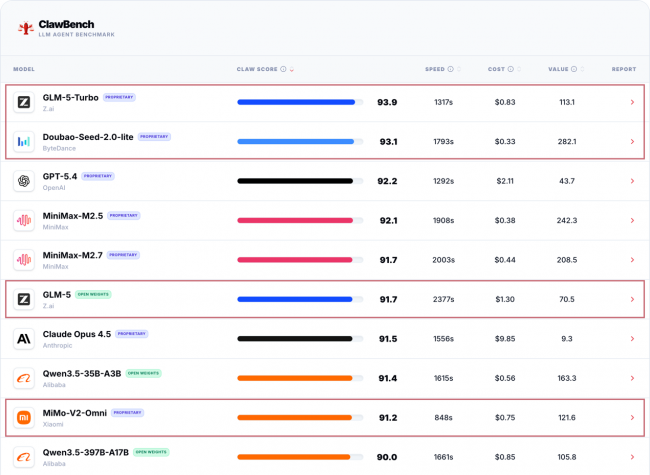Screen dimensions: 650x475
Task: Open the report chevron for Claude Opus 4.5
Action: 631,339
